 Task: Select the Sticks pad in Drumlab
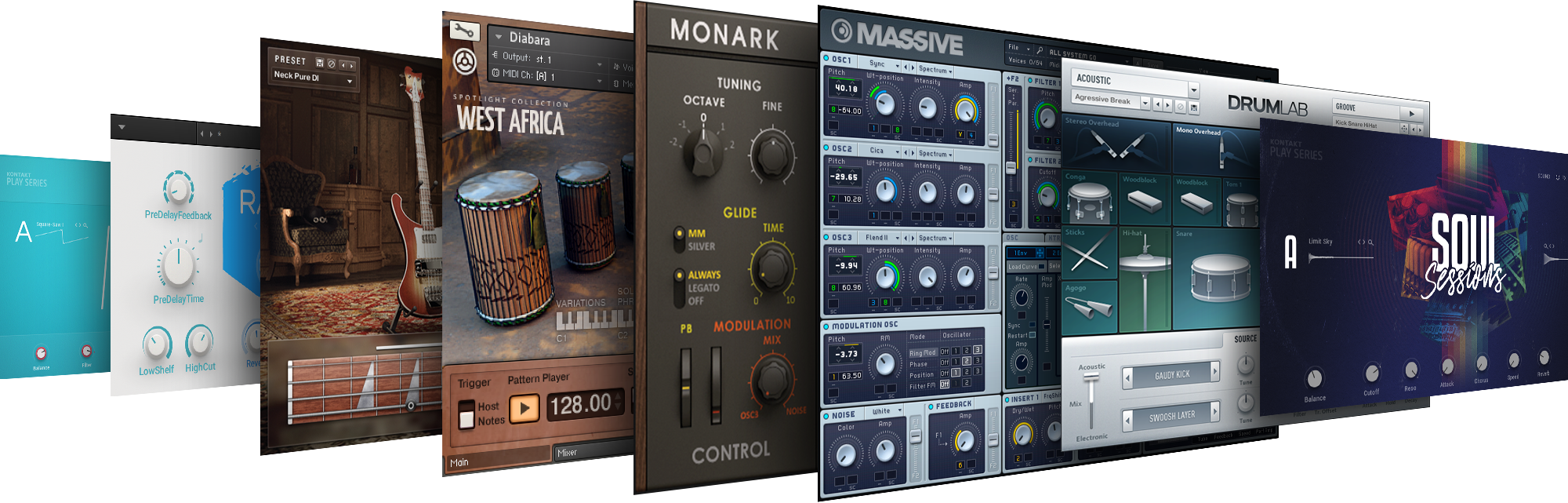tap(1089, 252)
